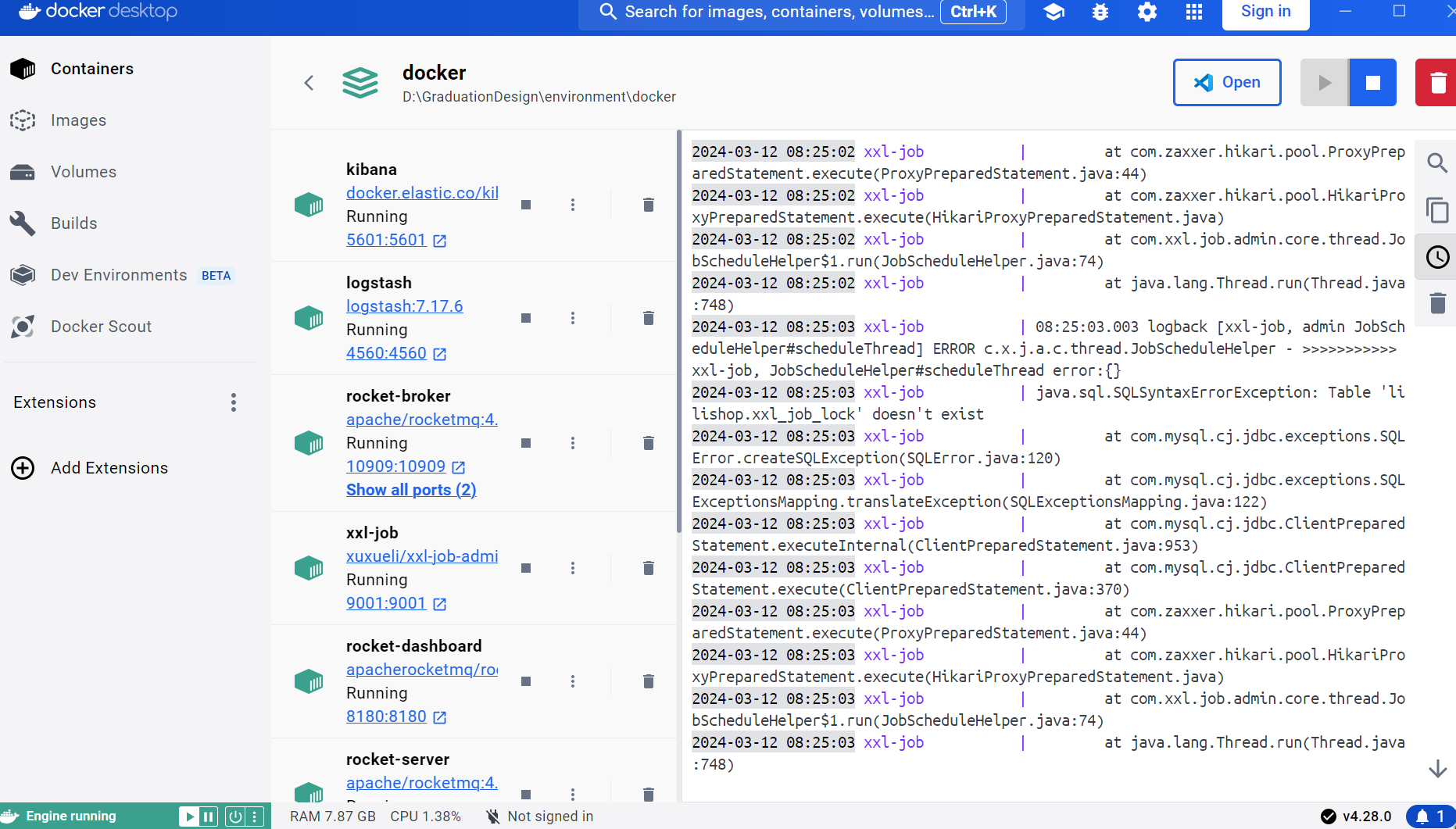The image size is (1456, 829).
Task: Start the docker compose stack
Action: point(1324,82)
